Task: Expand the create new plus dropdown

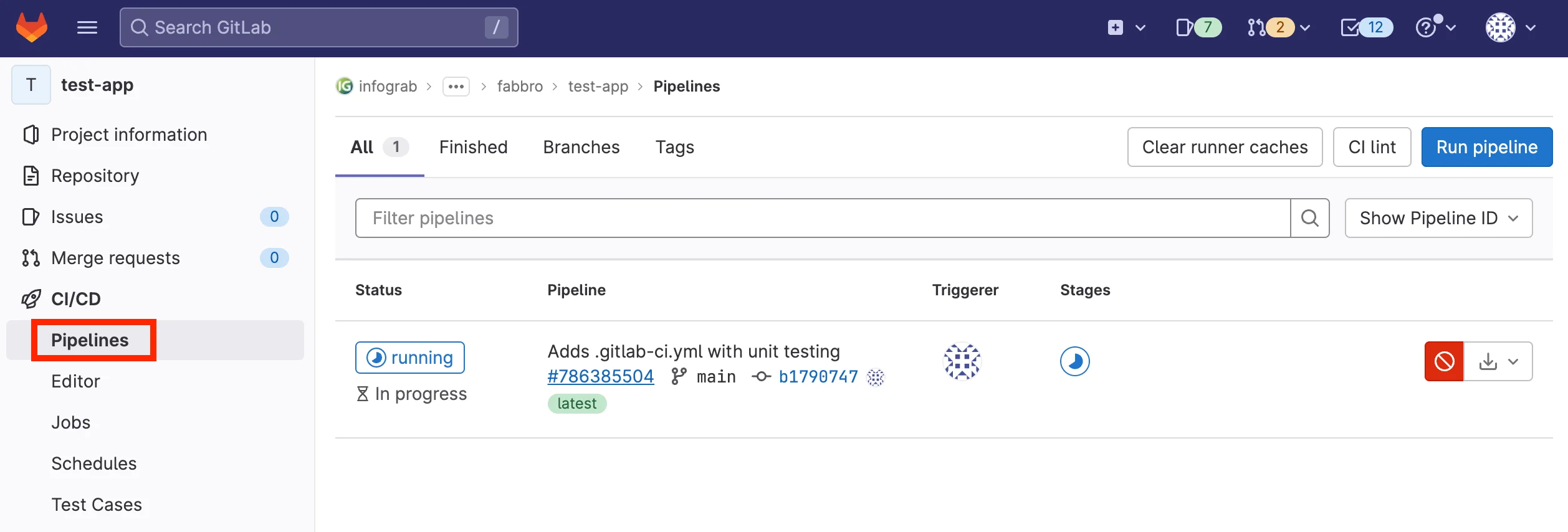Action: tap(1126, 27)
